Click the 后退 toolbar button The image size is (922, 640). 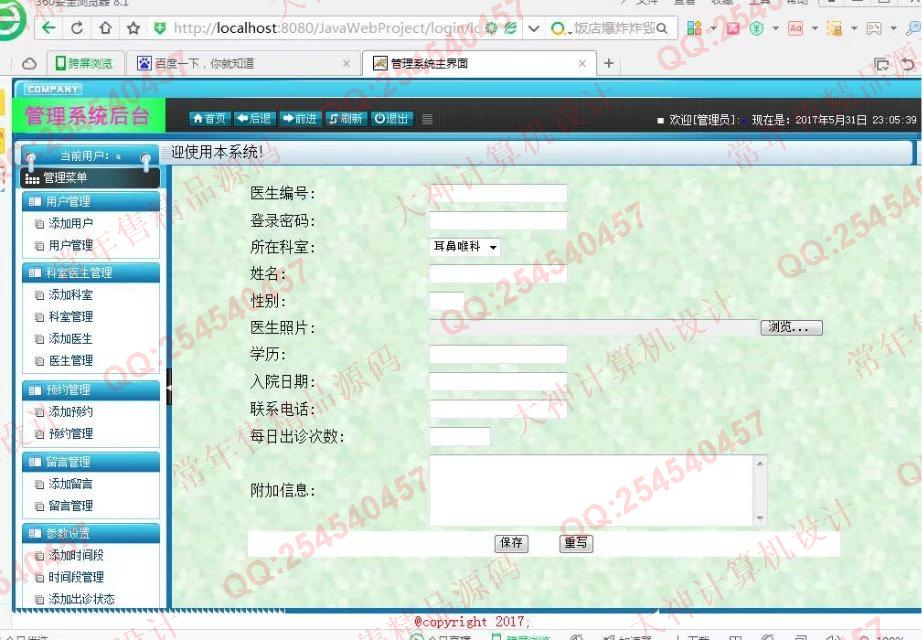(254, 119)
